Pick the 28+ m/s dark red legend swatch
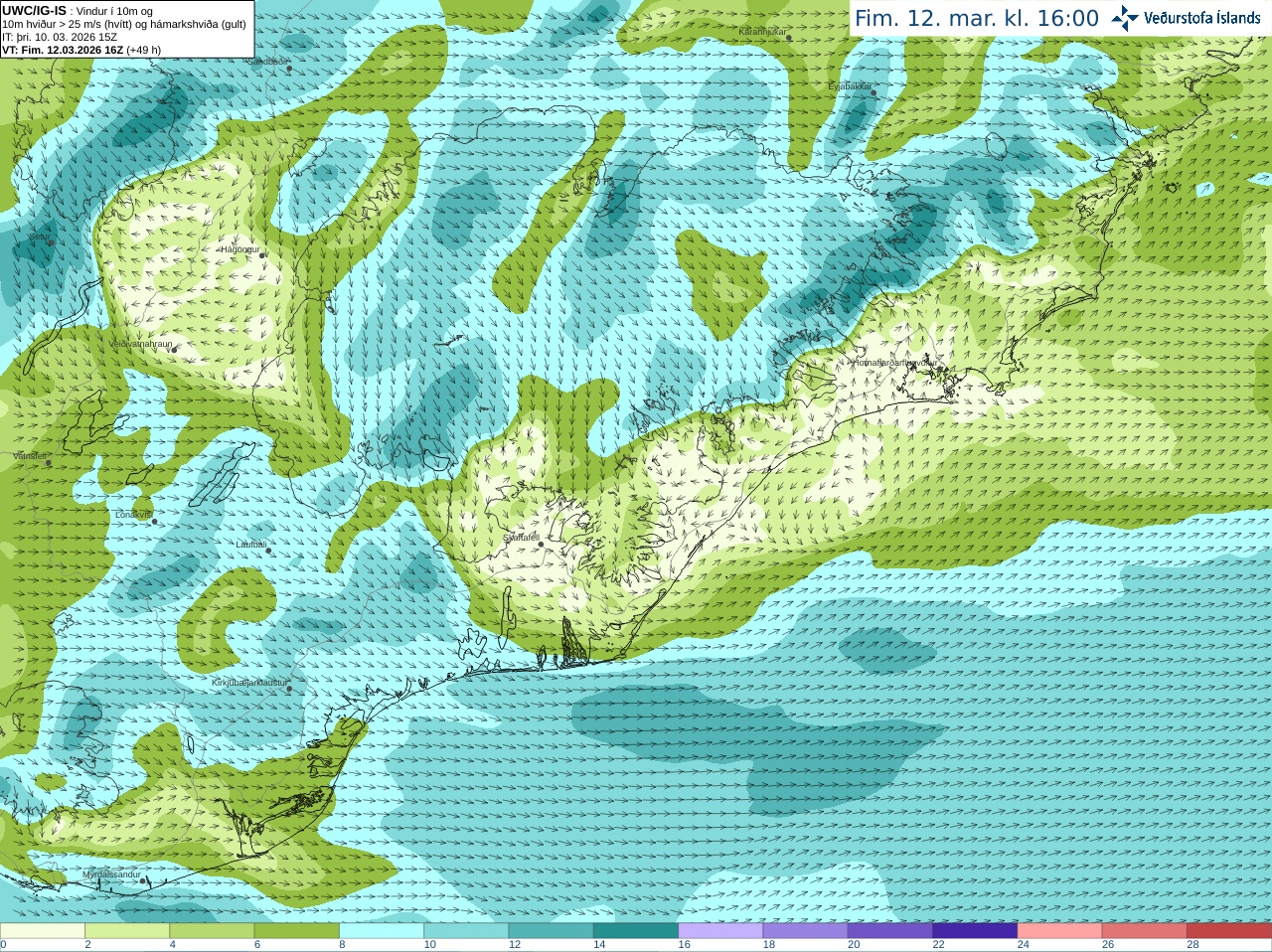Screen dimensions: 1272x952 pyautogui.click(x=1229, y=931)
